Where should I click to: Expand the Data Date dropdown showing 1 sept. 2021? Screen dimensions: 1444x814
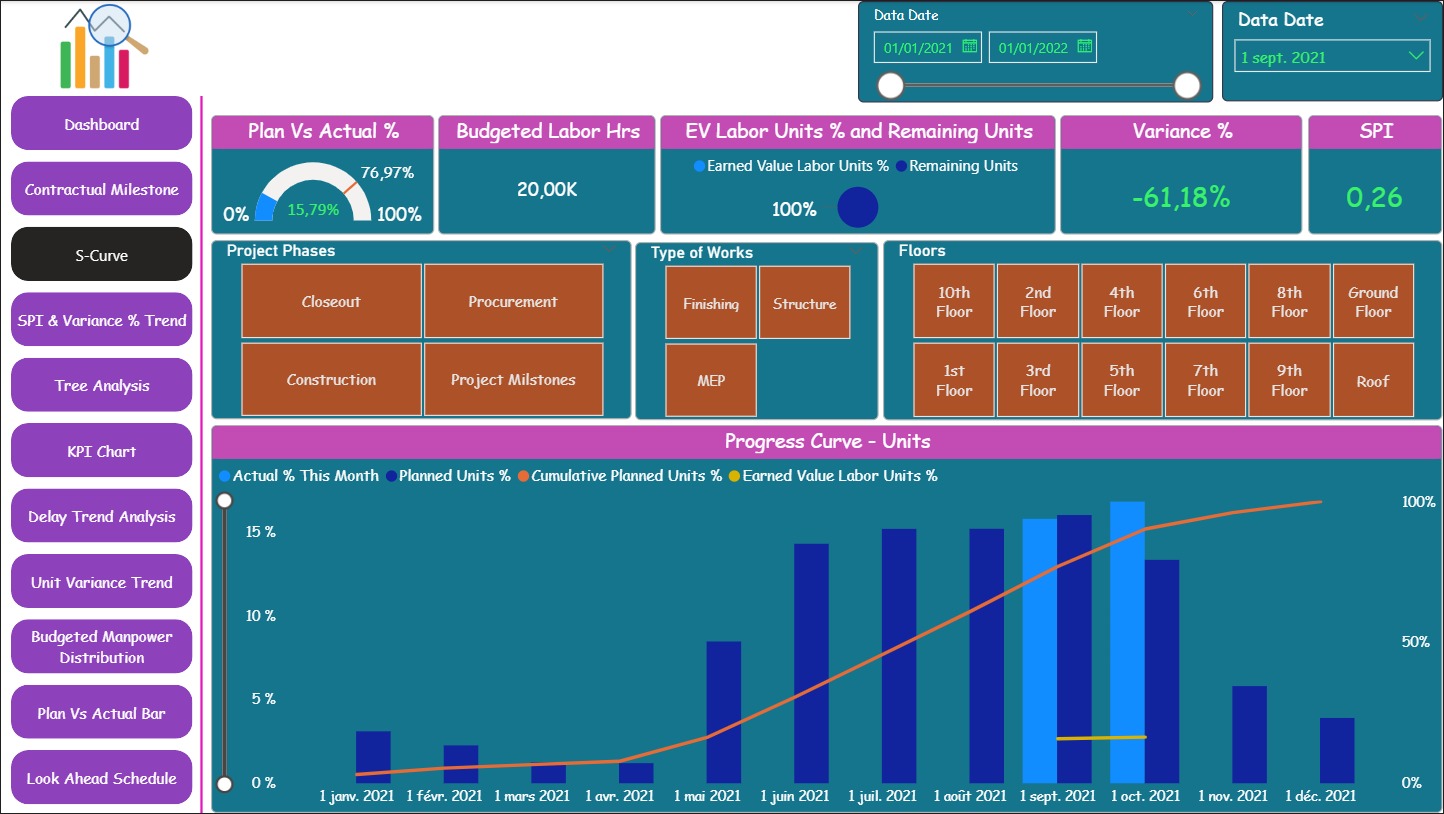click(1332, 57)
